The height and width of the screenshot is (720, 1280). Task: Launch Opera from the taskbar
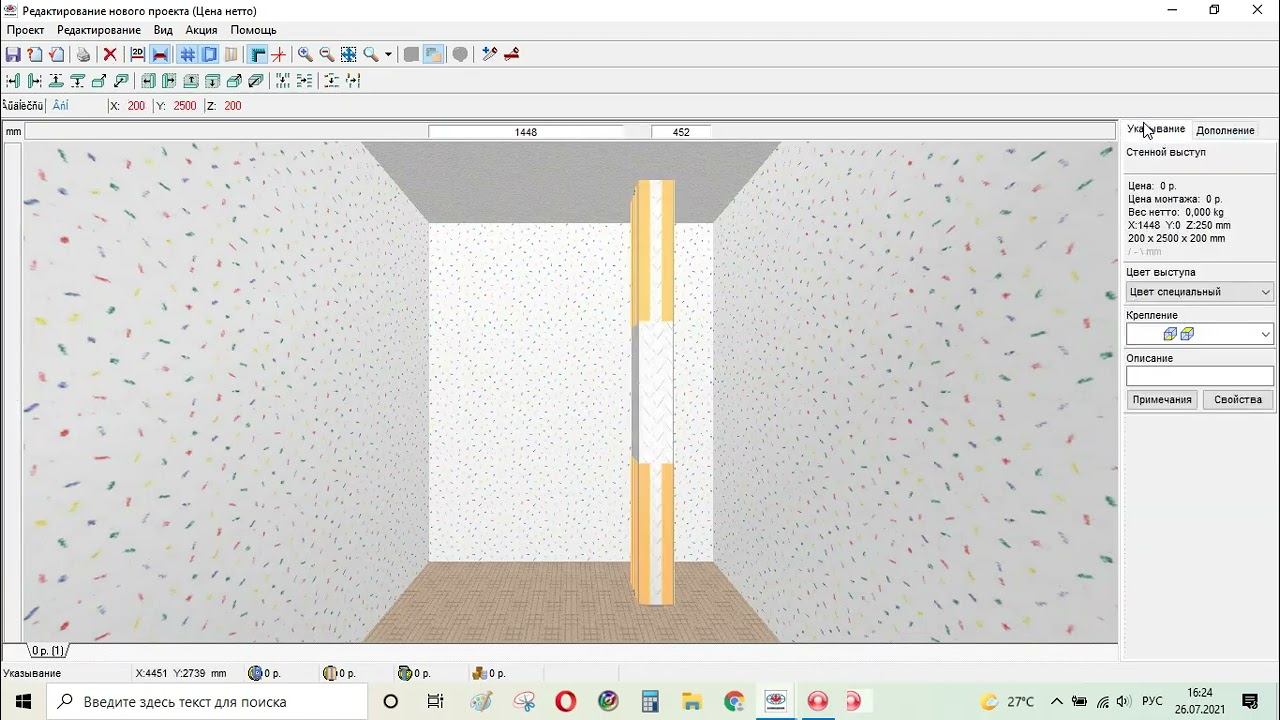click(565, 701)
